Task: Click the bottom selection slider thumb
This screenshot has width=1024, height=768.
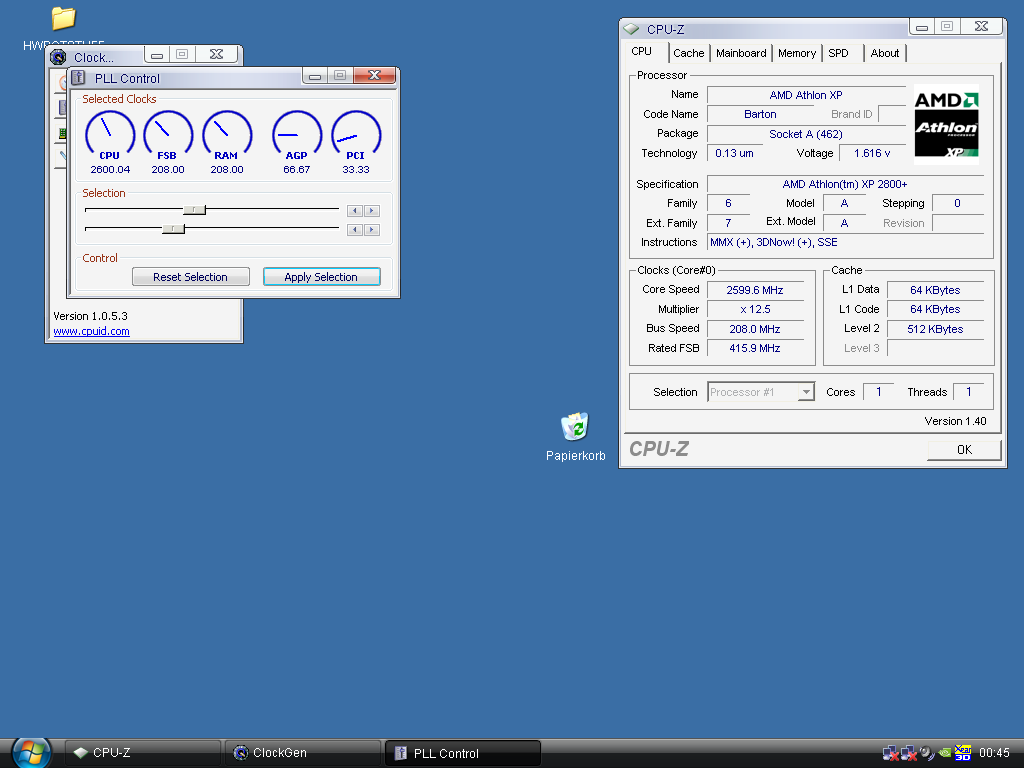Action: [x=173, y=229]
